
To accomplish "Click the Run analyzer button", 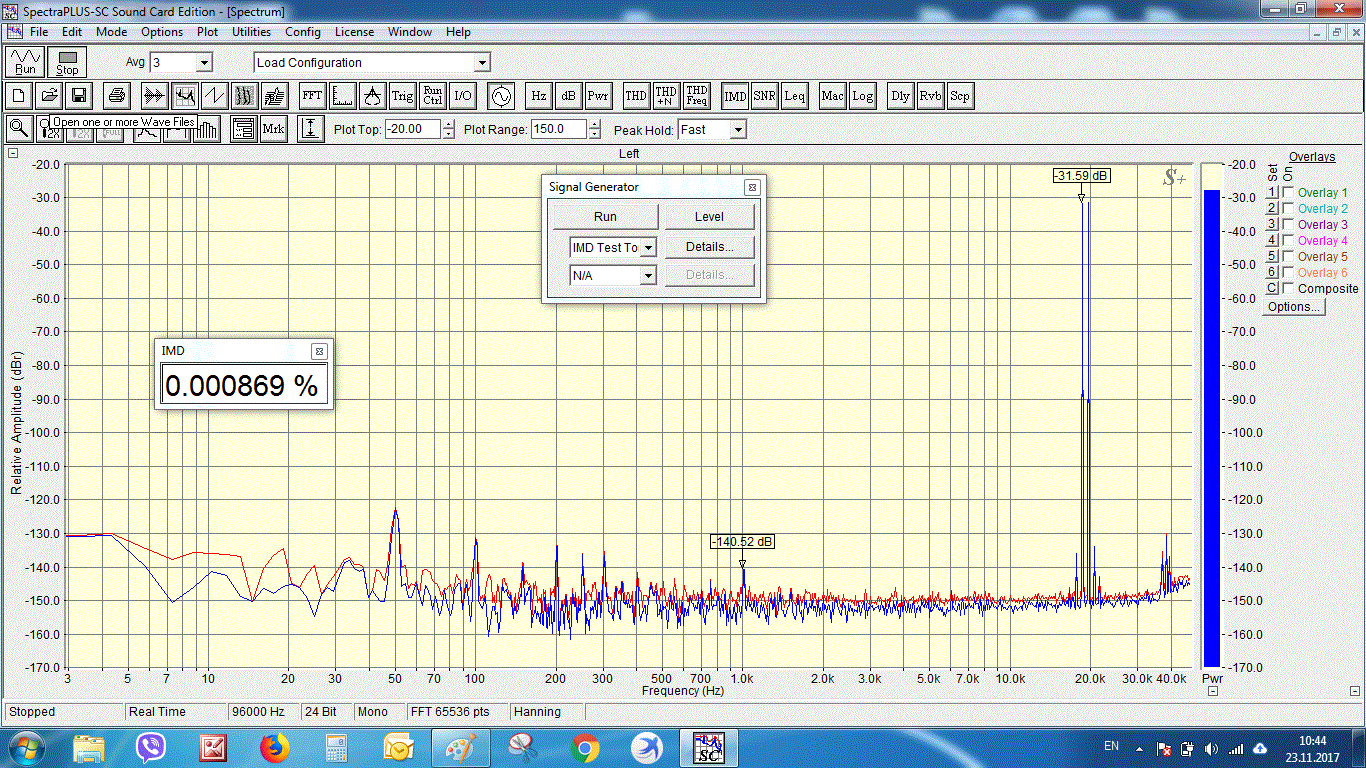I will (x=25, y=62).
